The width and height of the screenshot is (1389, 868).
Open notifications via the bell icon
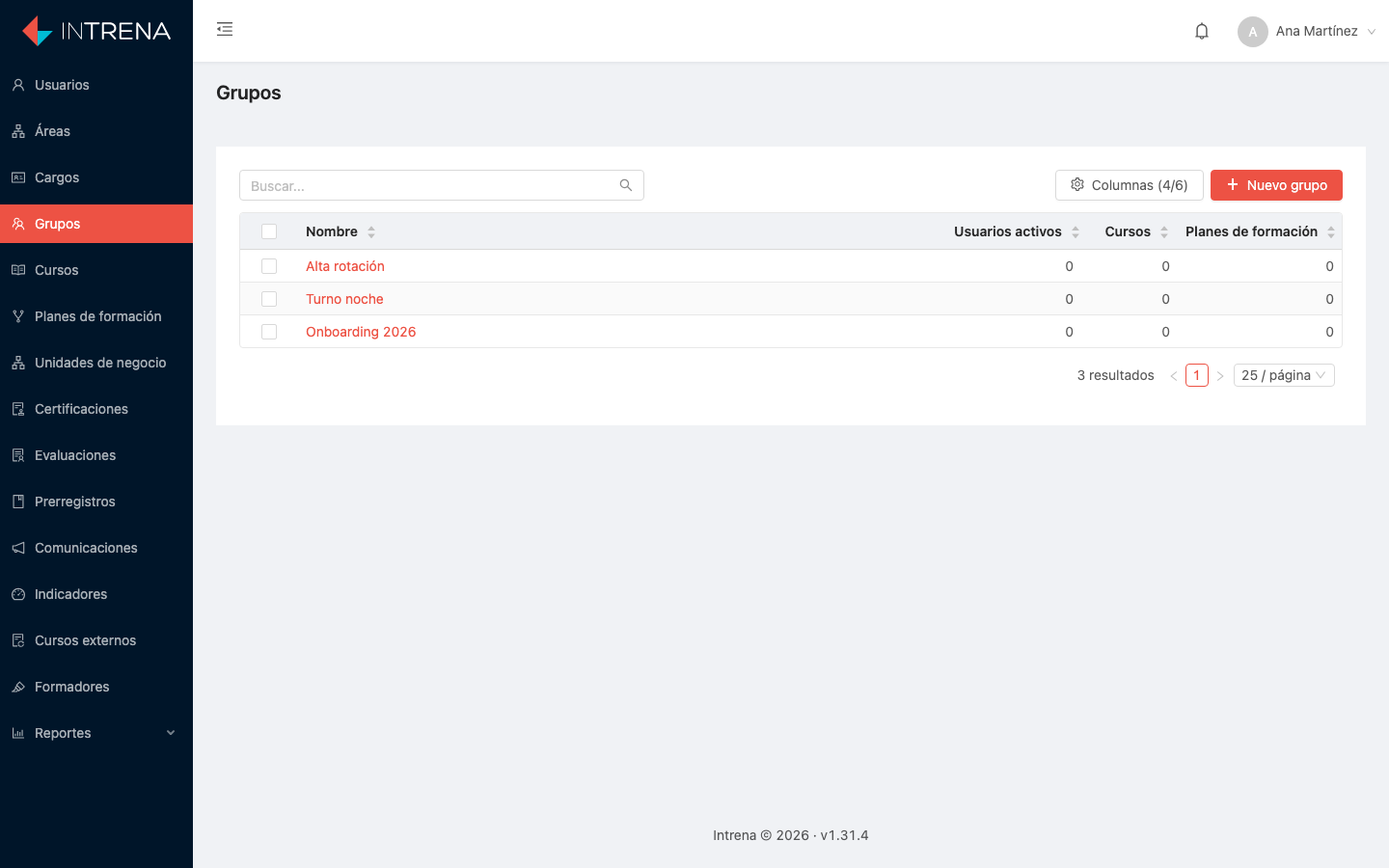tap(1202, 31)
